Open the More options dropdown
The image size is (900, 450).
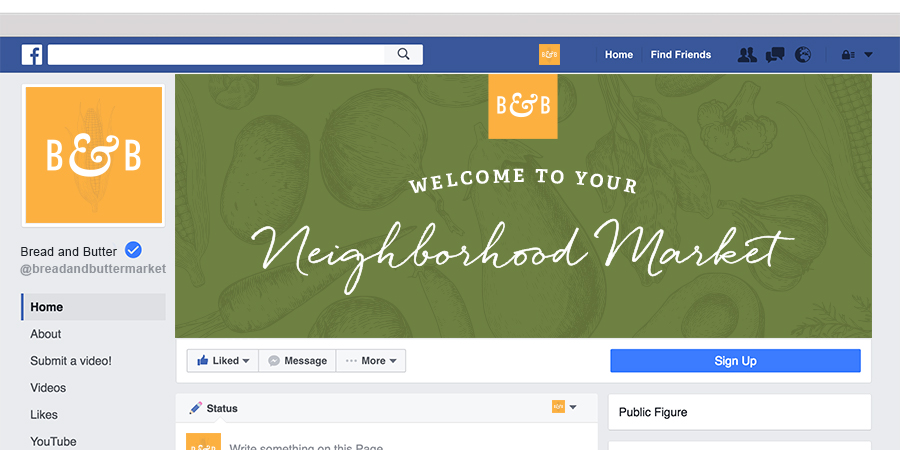pyautogui.click(x=371, y=360)
